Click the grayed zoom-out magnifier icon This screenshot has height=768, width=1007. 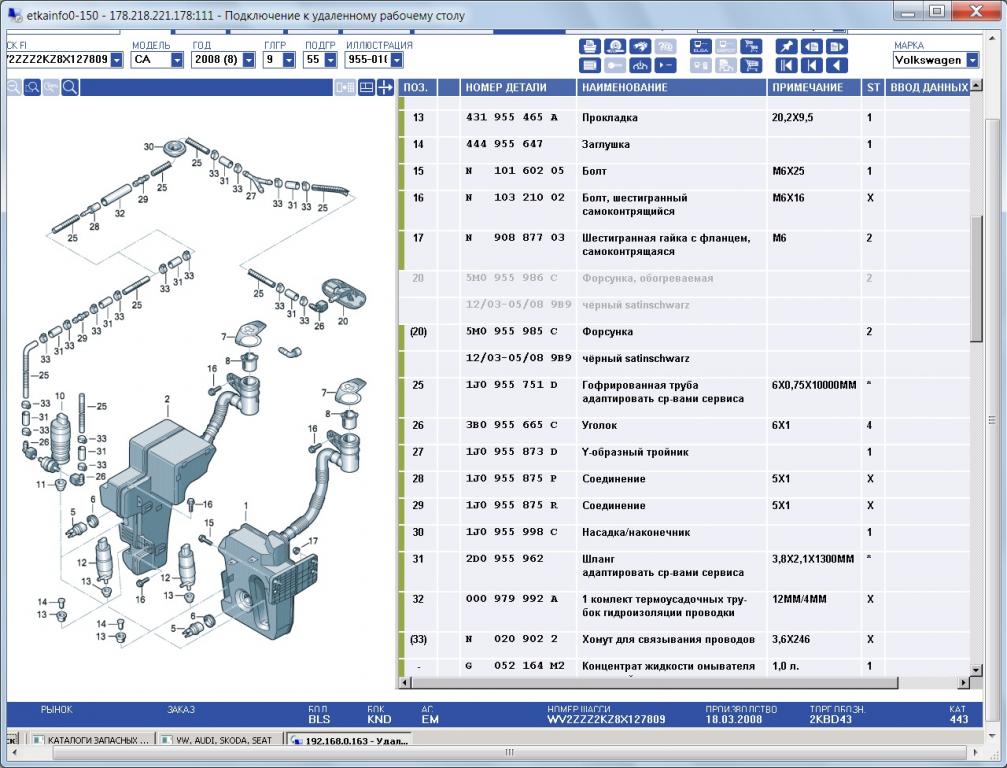pos(13,87)
